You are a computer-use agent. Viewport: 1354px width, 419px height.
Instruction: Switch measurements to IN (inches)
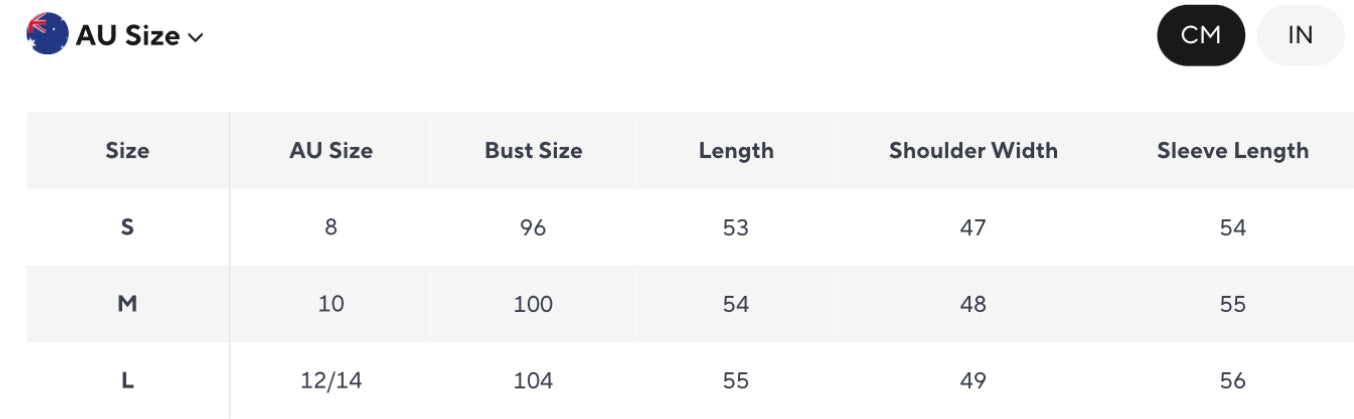1299,35
